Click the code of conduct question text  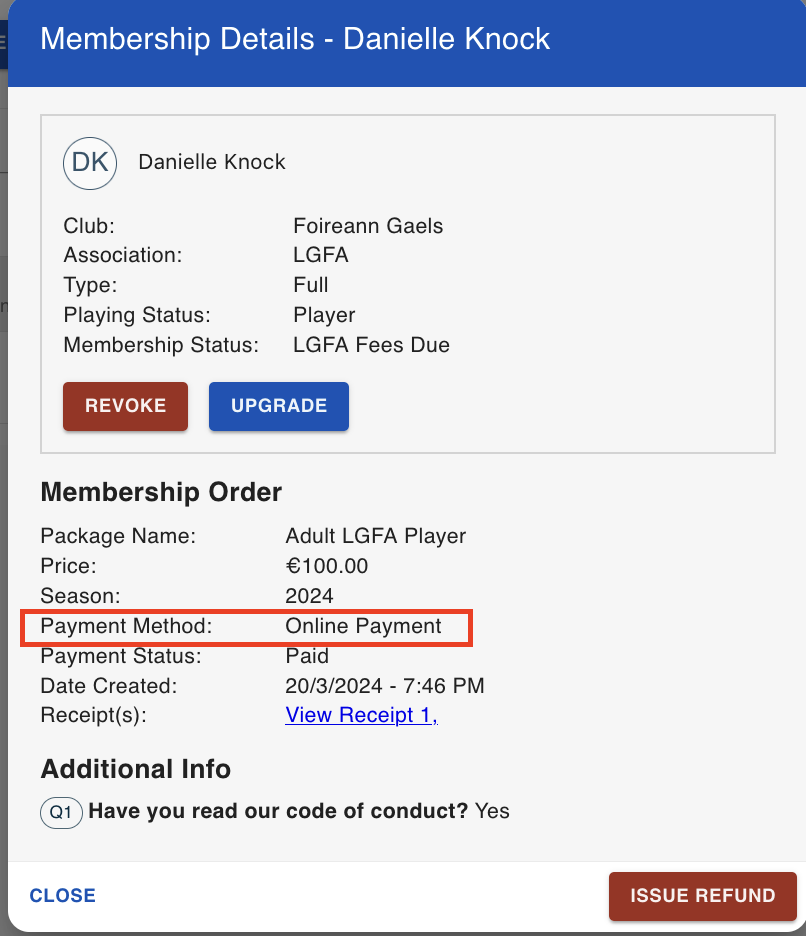click(278, 811)
